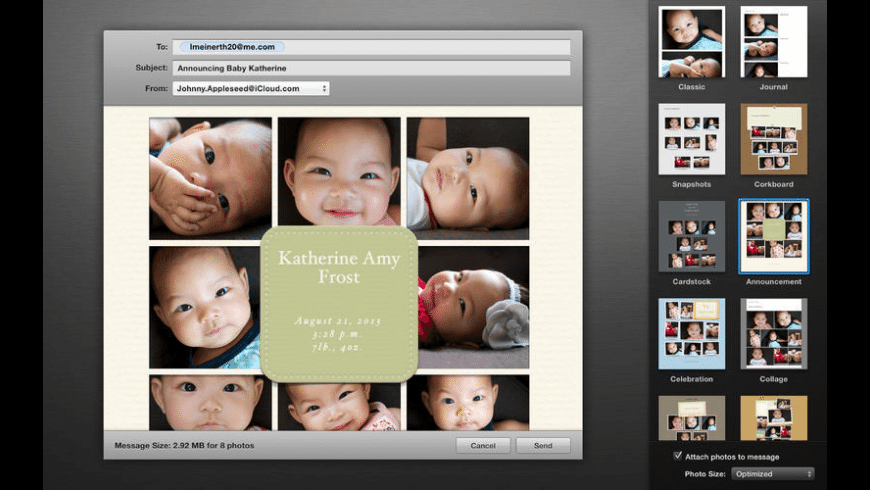Edit the 7lb., 4oz. weight text
Viewport: 870px width, 490px height.
337,347
